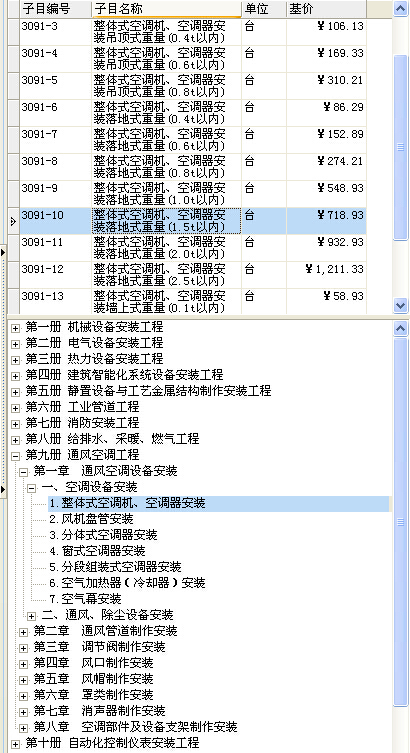Expand 第五章 风帽制作安装 node

pyautogui.click(x=24, y=680)
